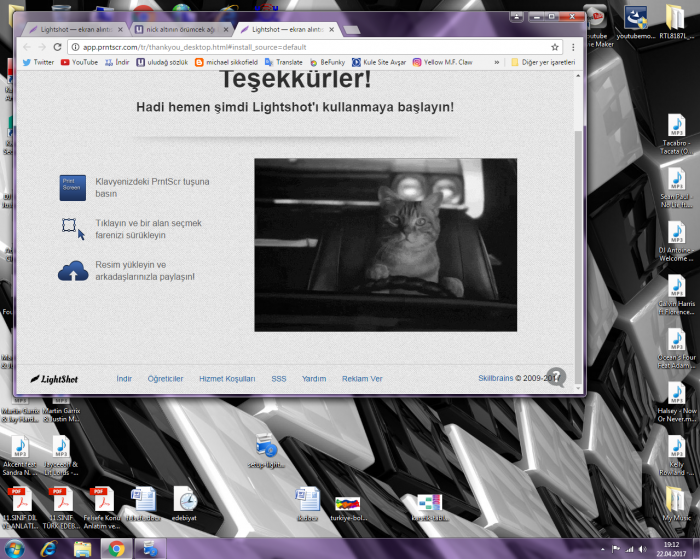This screenshot has height=559, width=700.
Task: Select the Kelly Rowland MP3 file
Action: pos(676,456)
